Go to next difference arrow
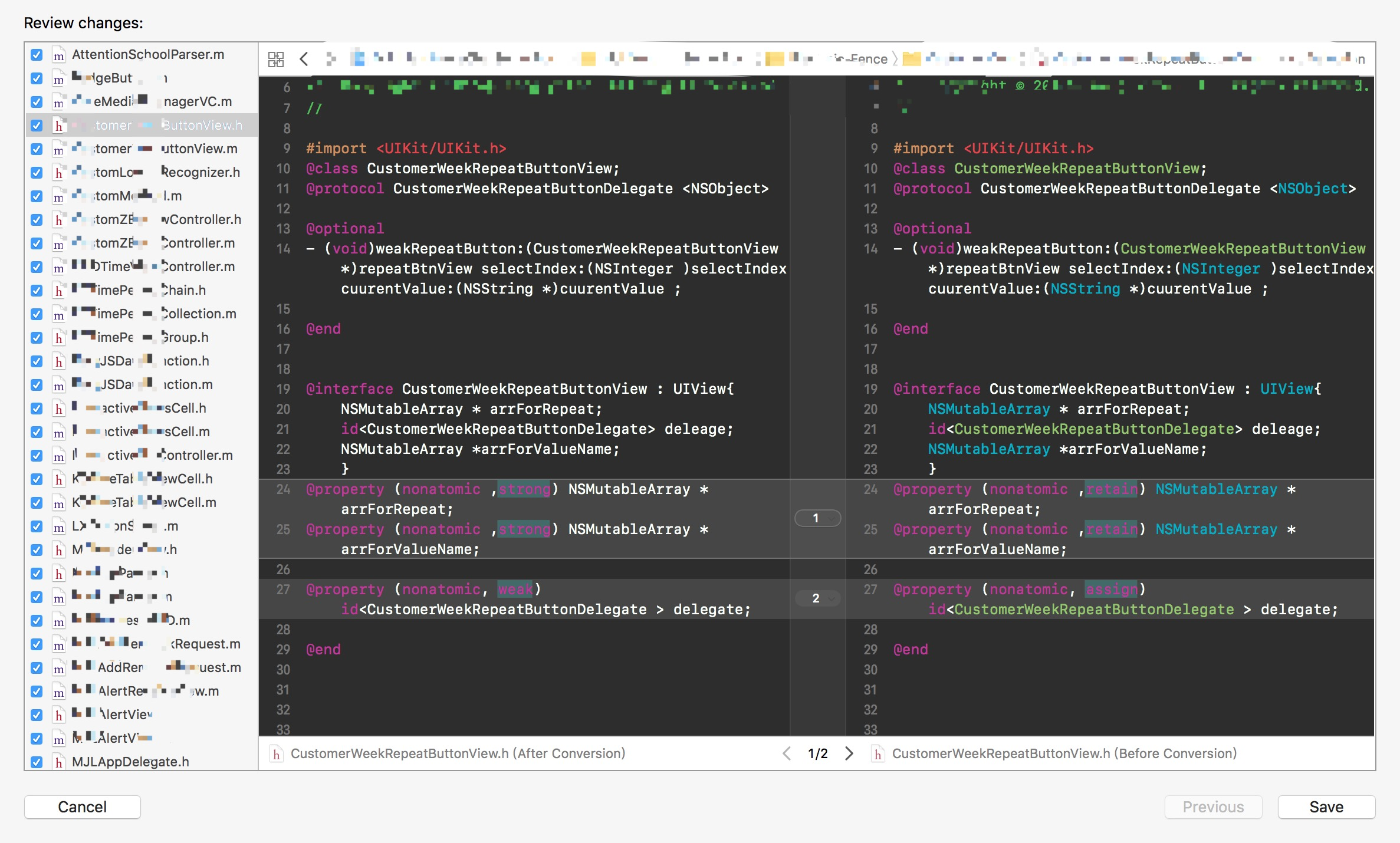This screenshot has width=1400, height=843. point(849,753)
